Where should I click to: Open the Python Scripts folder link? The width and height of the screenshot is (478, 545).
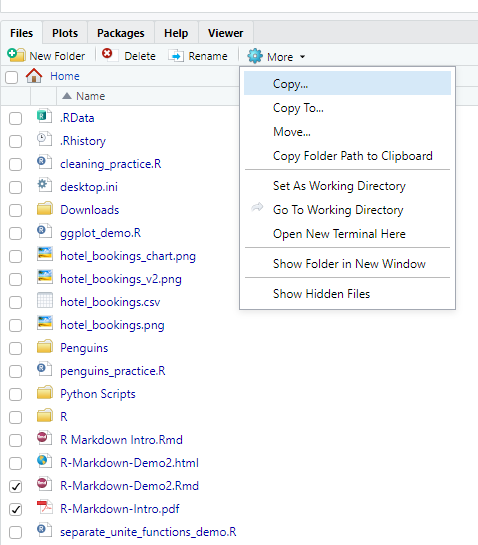98,394
